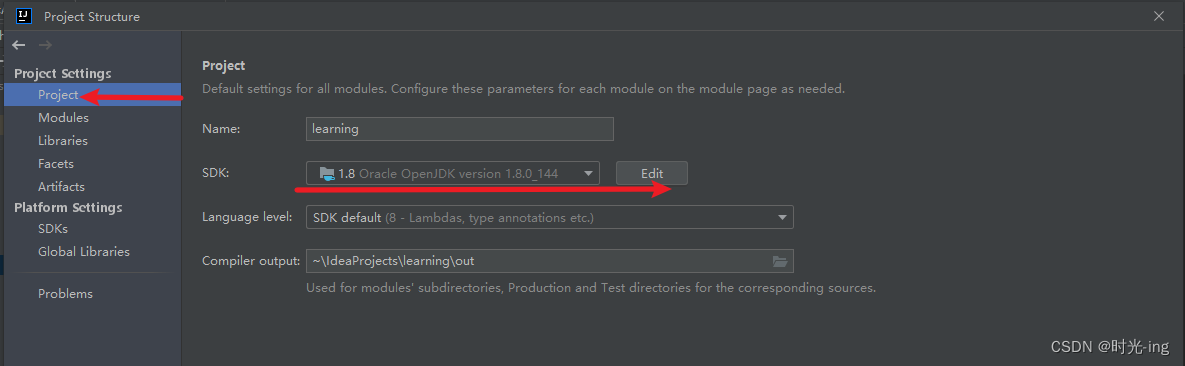
Task: Open Global Libraries page
Action: coord(84,252)
